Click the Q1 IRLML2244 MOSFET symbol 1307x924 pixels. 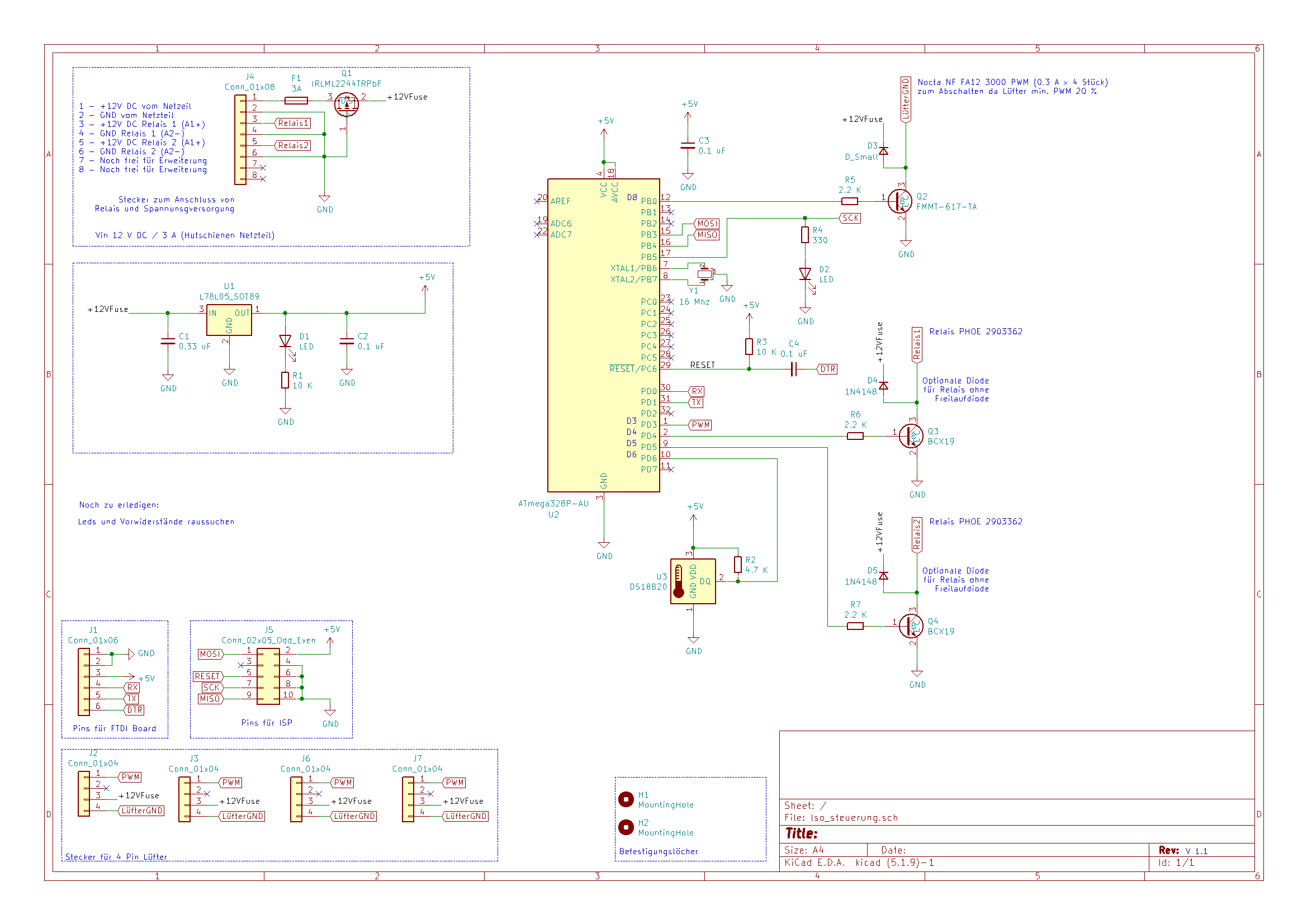pos(347,105)
